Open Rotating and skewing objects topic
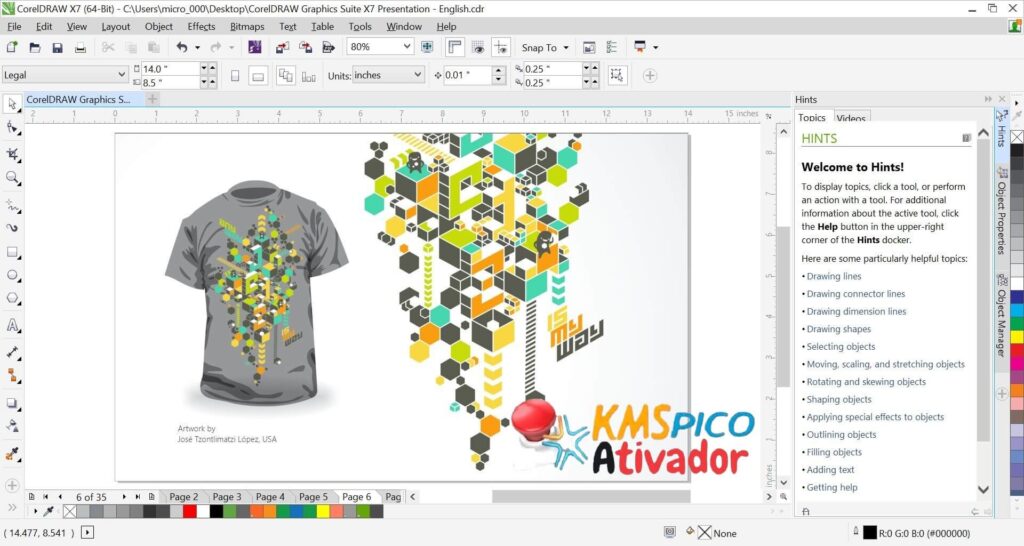The image size is (1024, 546). click(866, 382)
